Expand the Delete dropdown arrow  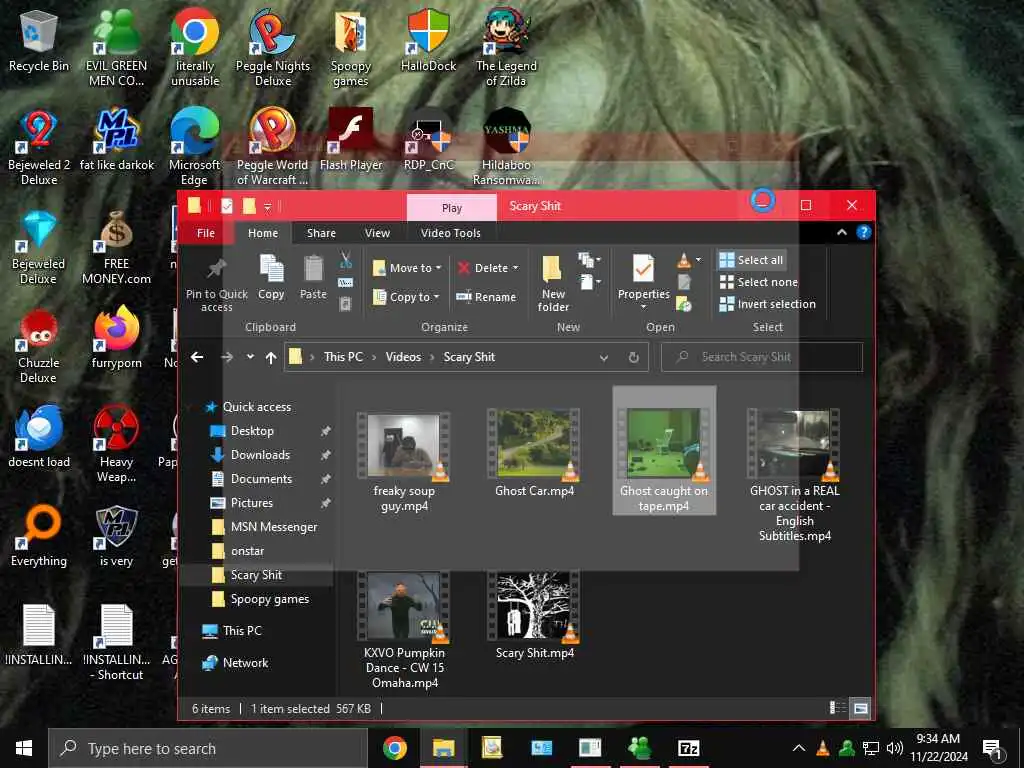[x=515, y=268]
